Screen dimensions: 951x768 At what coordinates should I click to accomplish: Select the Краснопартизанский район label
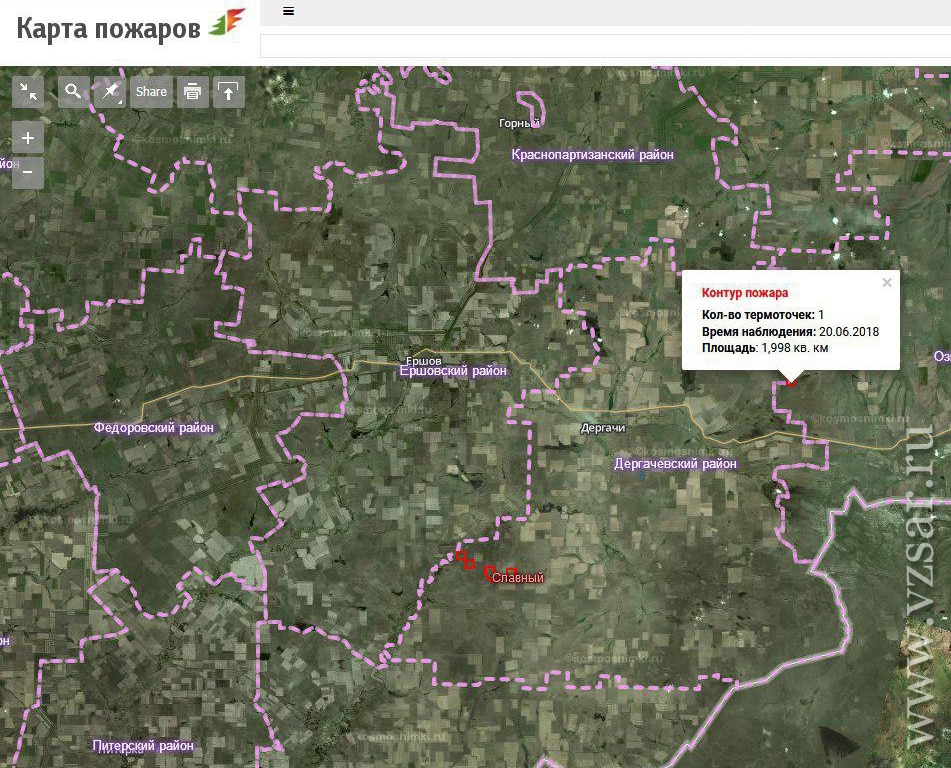(x=592, y=155)
